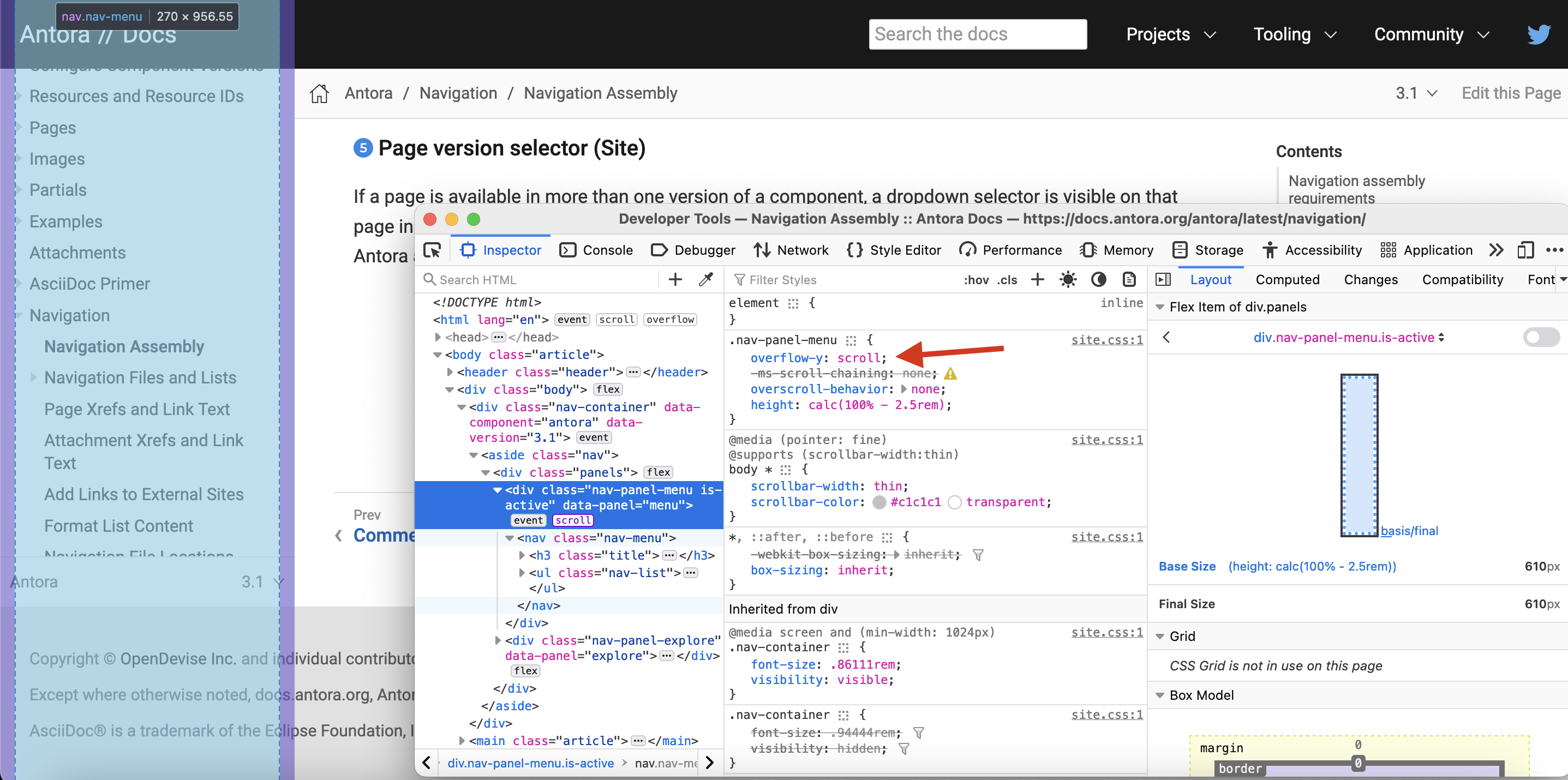Screen dimensions: 1568x780
Task: Open the Style Editor tab
Action: (894, 250)
